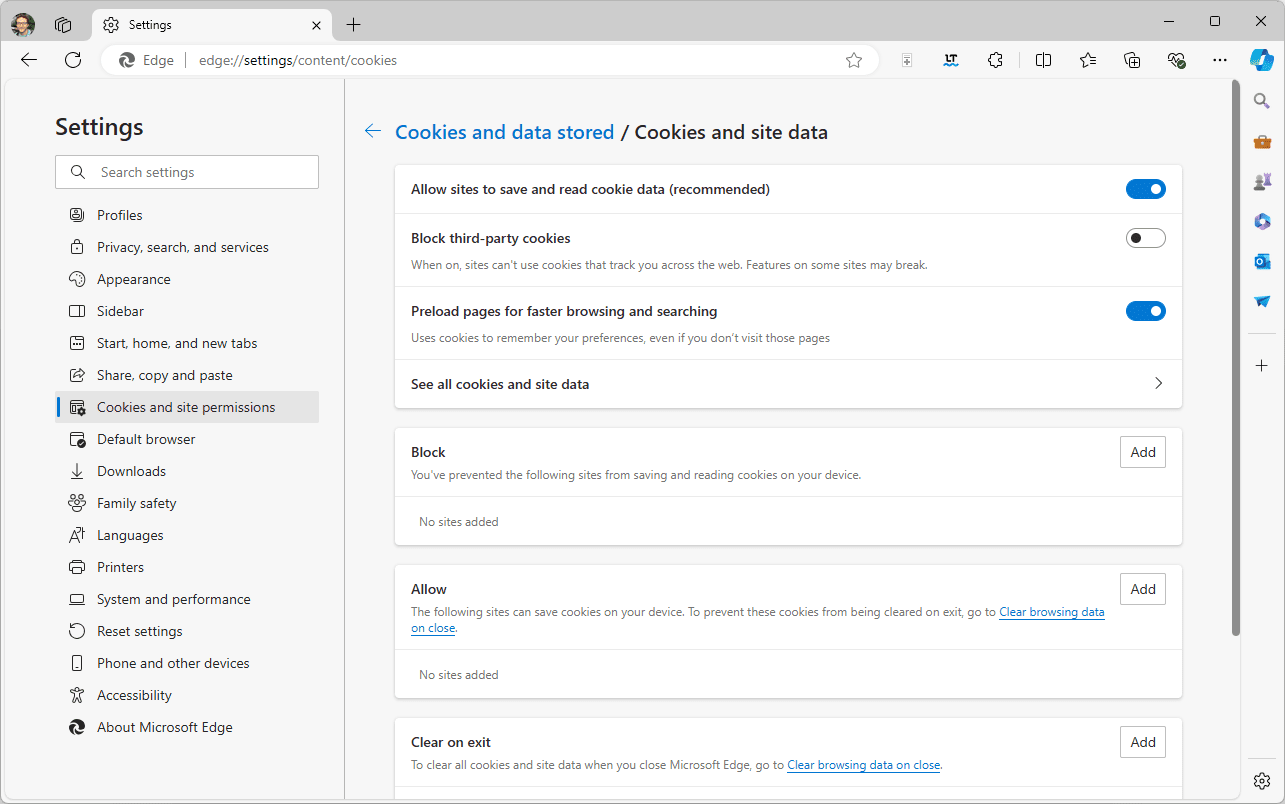
Task: Open Collections icon in toolbar
Action: tap(1132, 60)
